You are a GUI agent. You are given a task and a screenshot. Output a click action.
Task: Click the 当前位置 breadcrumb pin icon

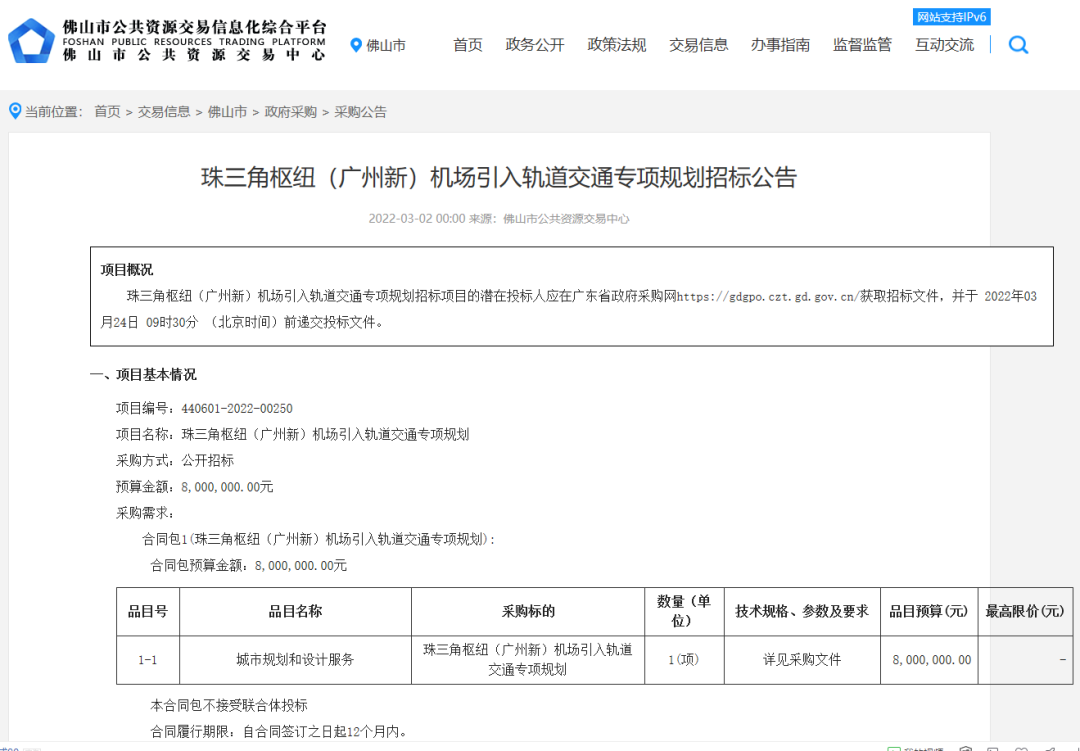click(15, 111)
